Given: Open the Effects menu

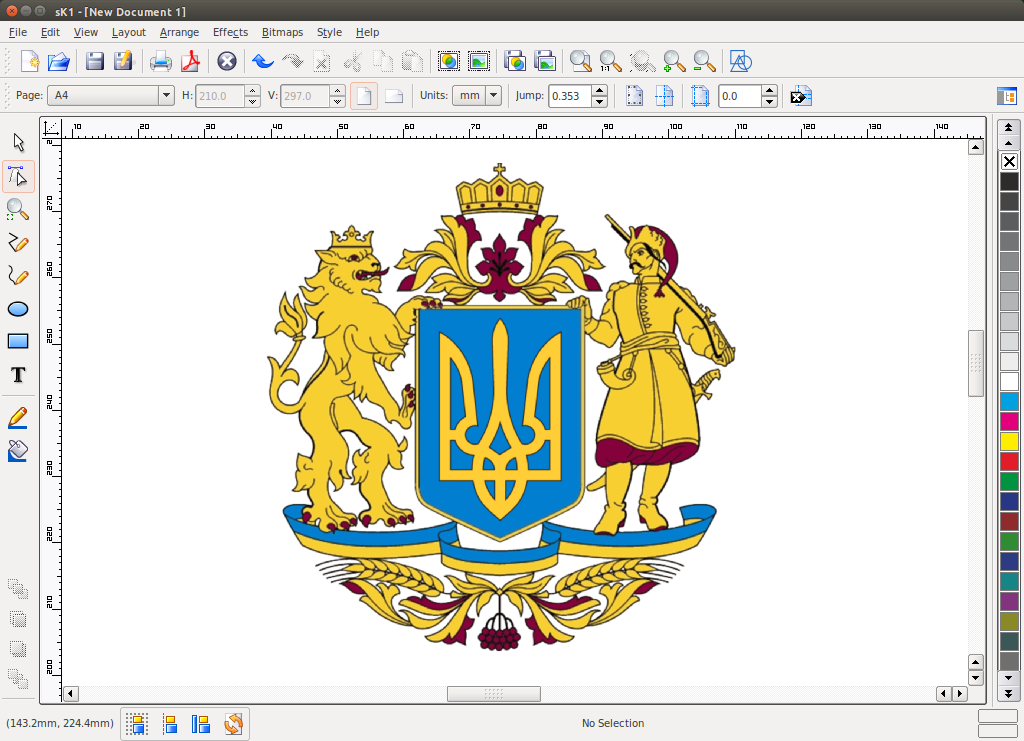Looking at the screenshot, I should (x=230, y=32).
